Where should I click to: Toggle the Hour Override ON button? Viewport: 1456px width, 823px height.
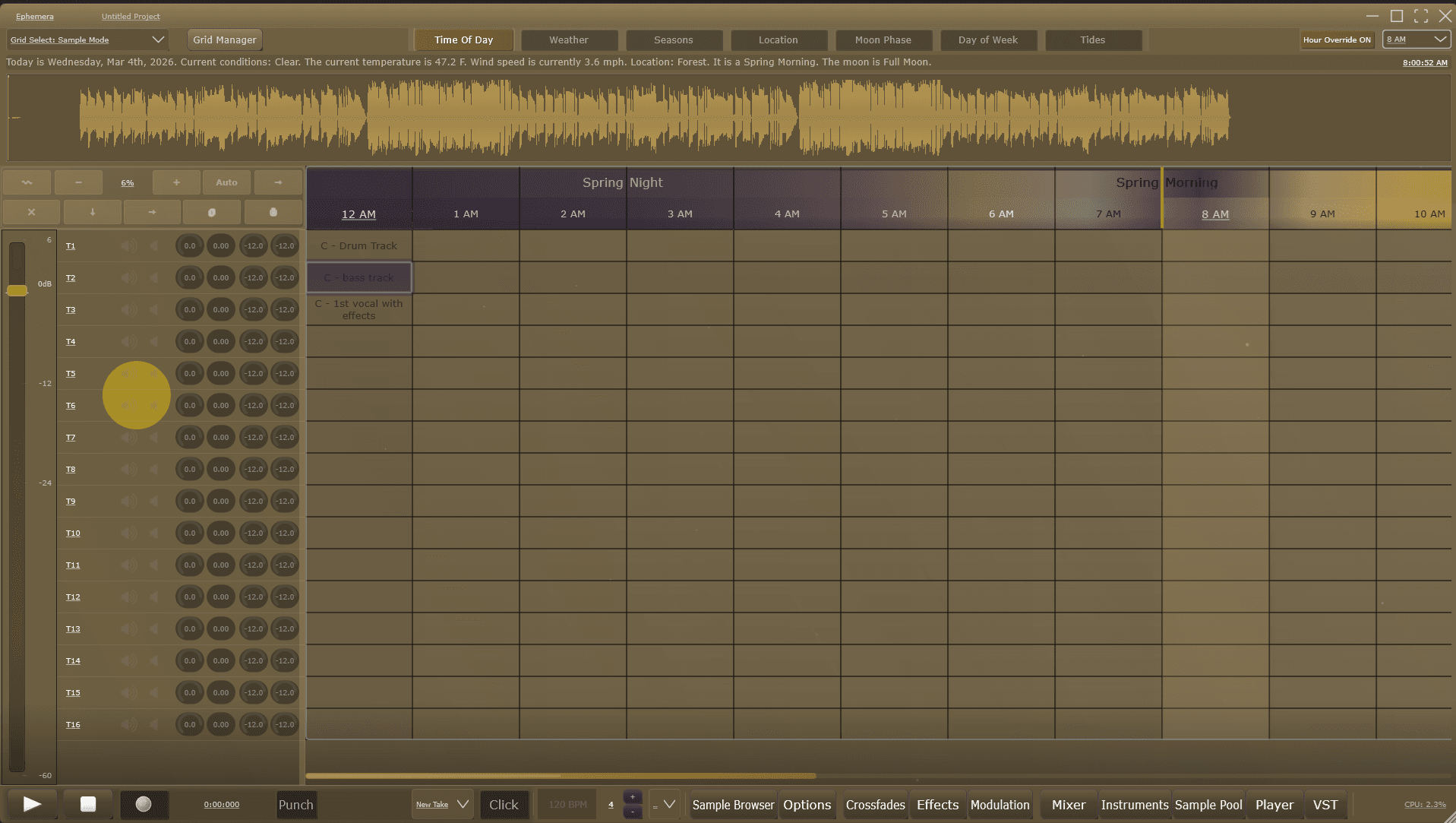(1337, 40)
